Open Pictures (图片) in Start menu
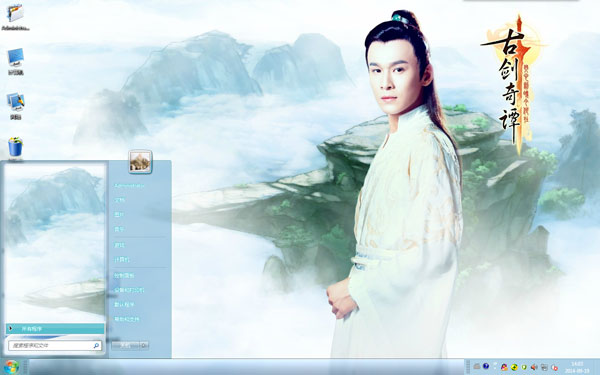The width and height of the screenshot is (600, 375). (119, 215)
